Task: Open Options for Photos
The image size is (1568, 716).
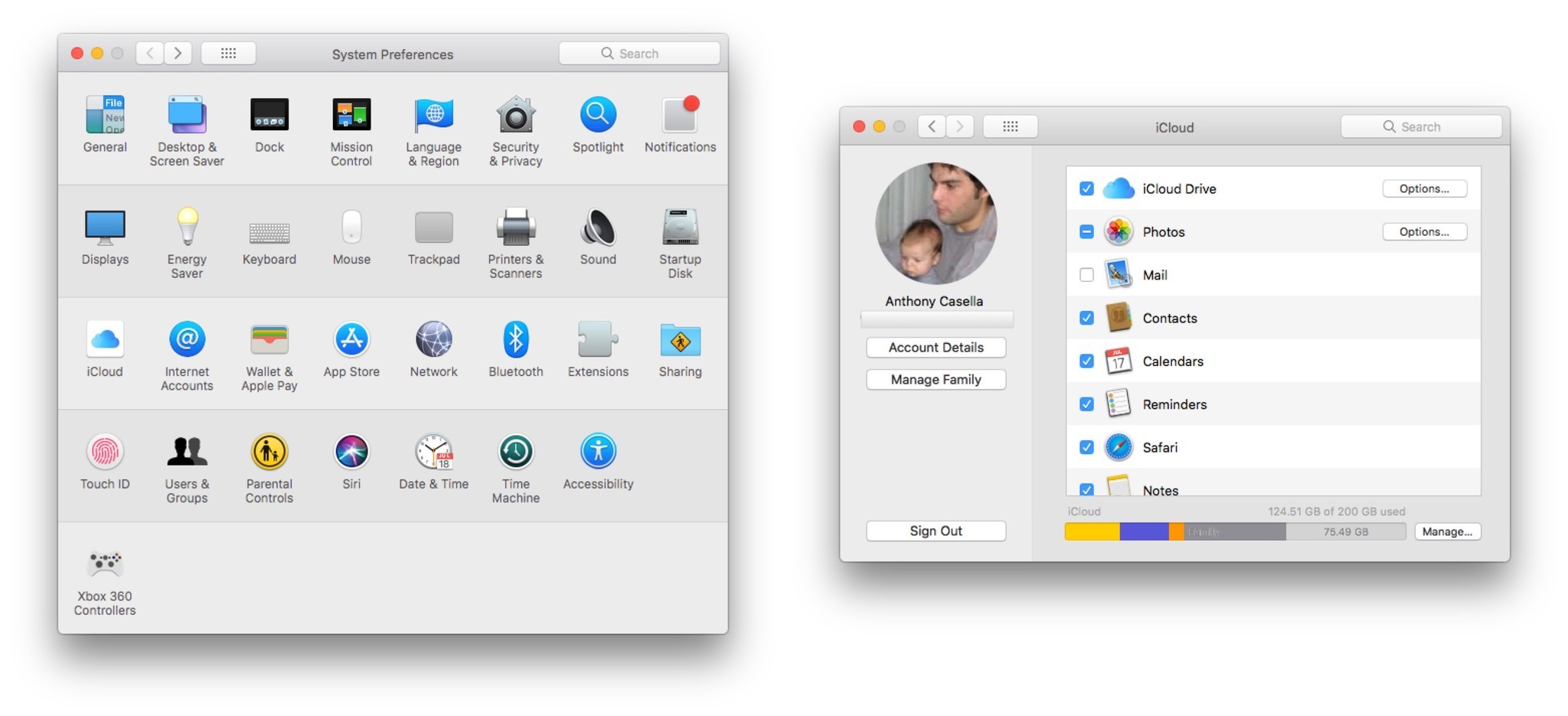Action: pos(1424,231)
